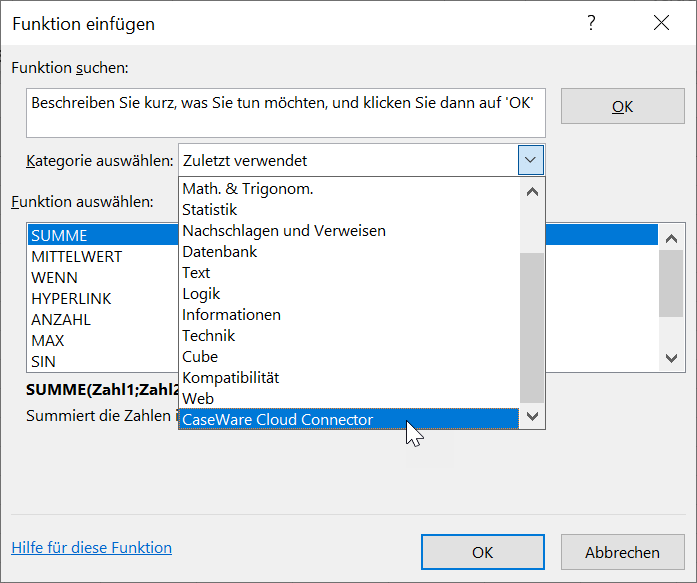Choose the Logik category
The height and width of the screenshot is (583, 697).
click(x=348, y=294)
